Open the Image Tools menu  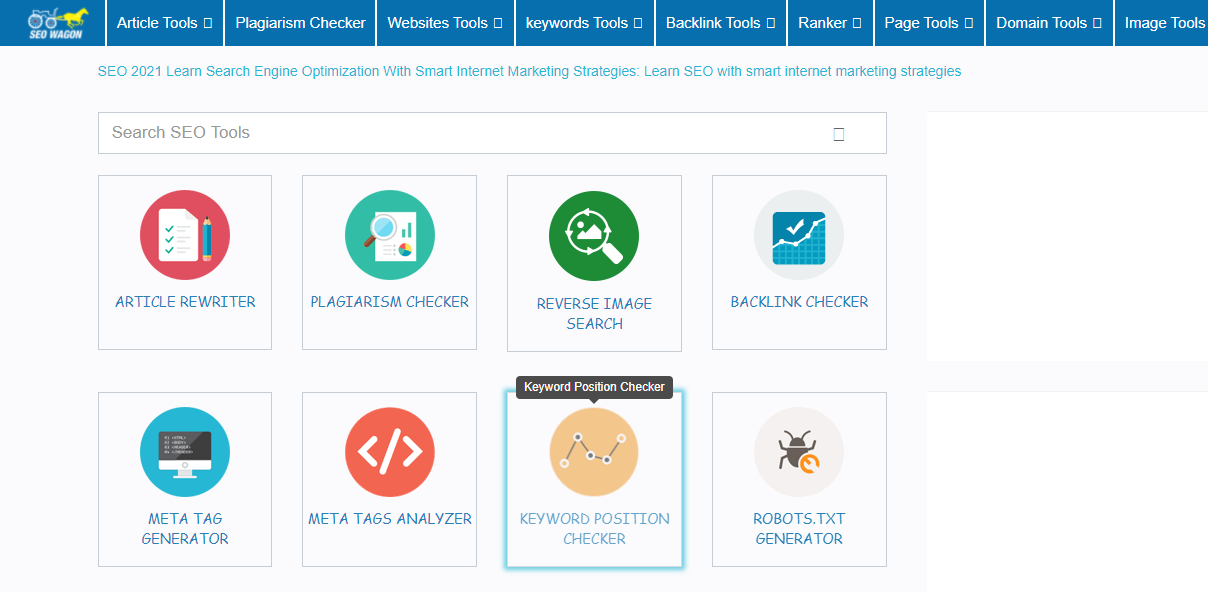[x=1164, y=22]
